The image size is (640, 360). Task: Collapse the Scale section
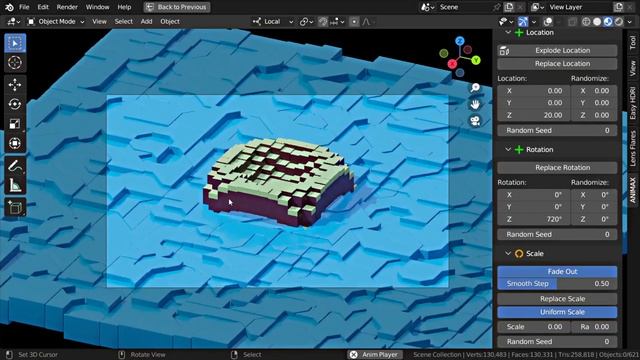pos(508,253)
